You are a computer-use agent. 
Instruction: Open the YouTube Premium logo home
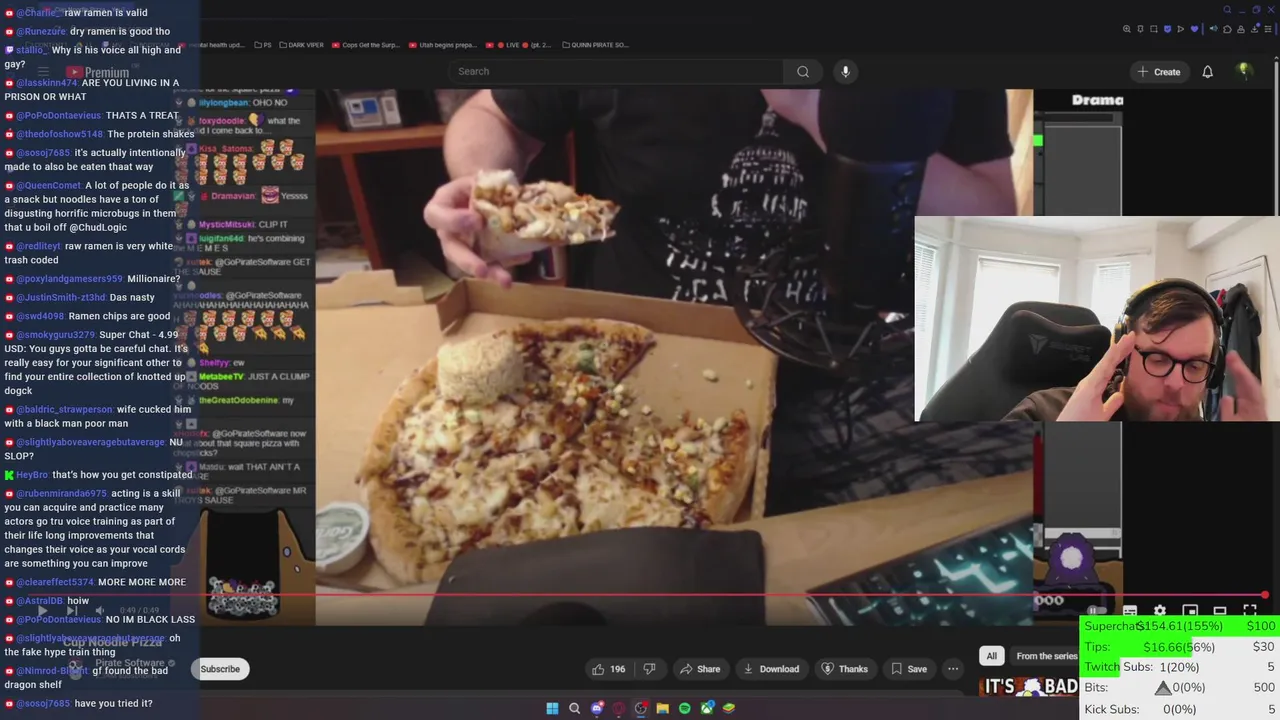[x=98, y=72]
